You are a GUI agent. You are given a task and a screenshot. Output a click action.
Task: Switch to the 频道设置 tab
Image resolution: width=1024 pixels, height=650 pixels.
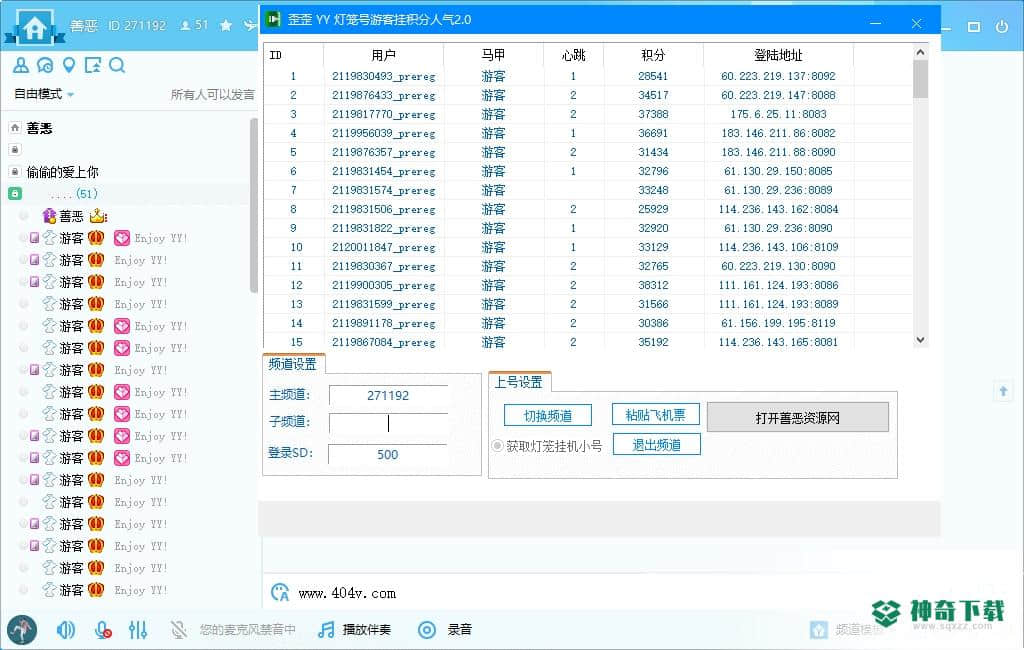(293, 364)
